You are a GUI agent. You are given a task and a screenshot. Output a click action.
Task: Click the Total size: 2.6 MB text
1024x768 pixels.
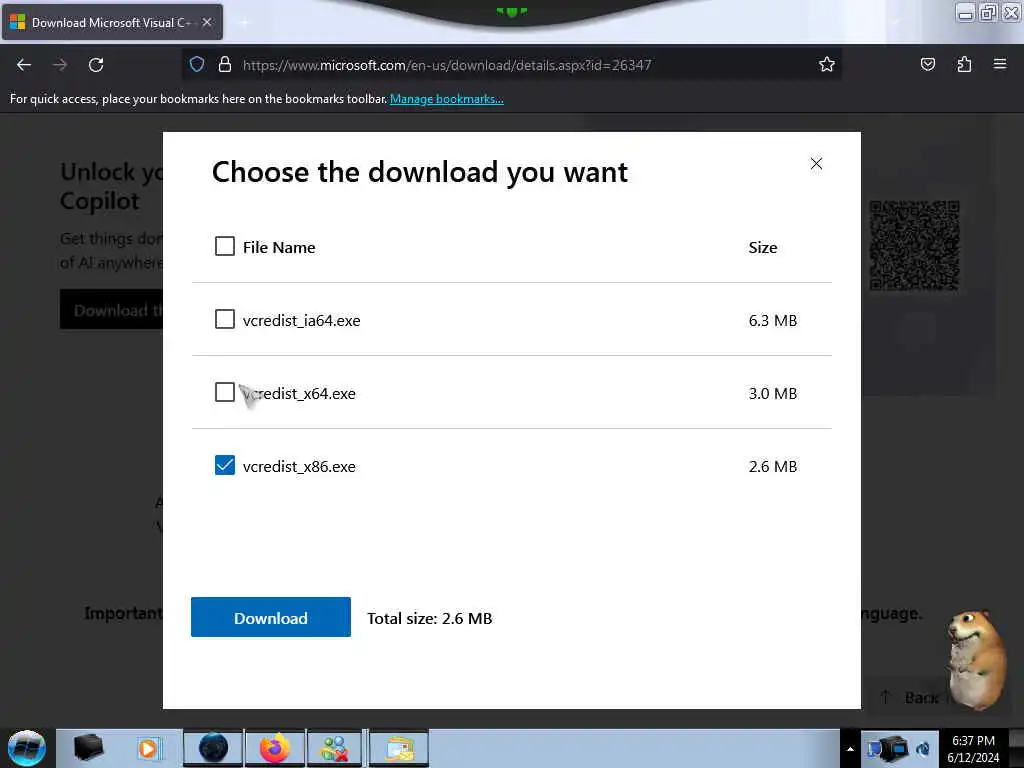pyautogui.click(x=430, y=618)
